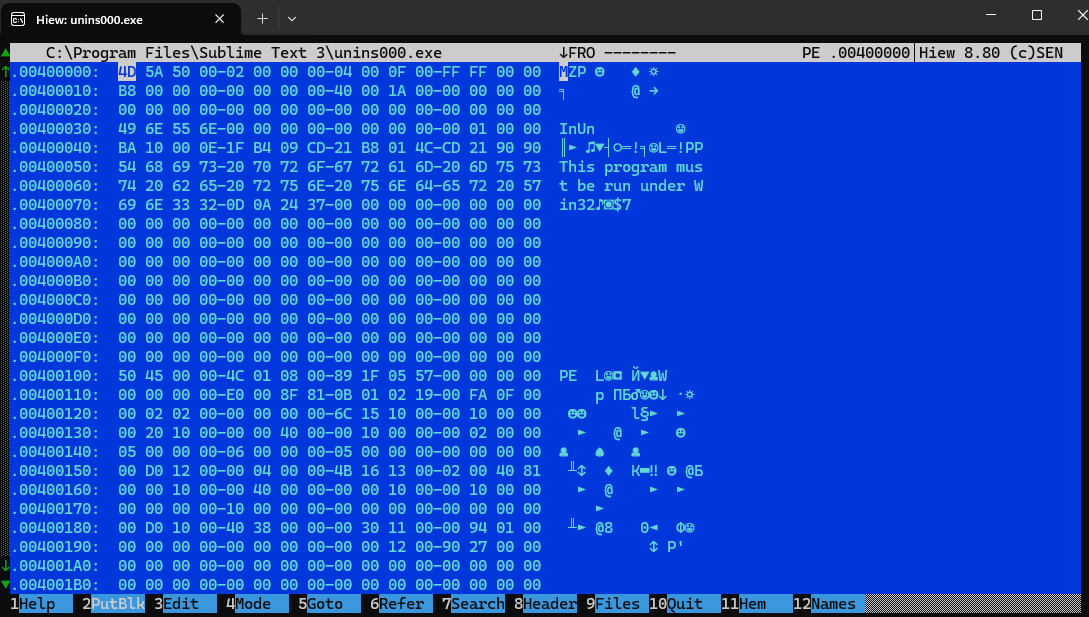The width and height of the screenshot is (1089, 617).
Task: Click 7 Search function key
Action: tap(474, 604)
